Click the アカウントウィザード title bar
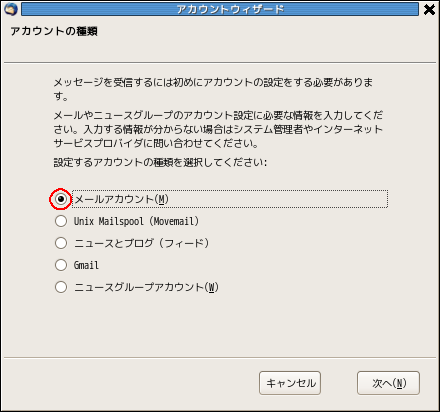 coord(220,9)
